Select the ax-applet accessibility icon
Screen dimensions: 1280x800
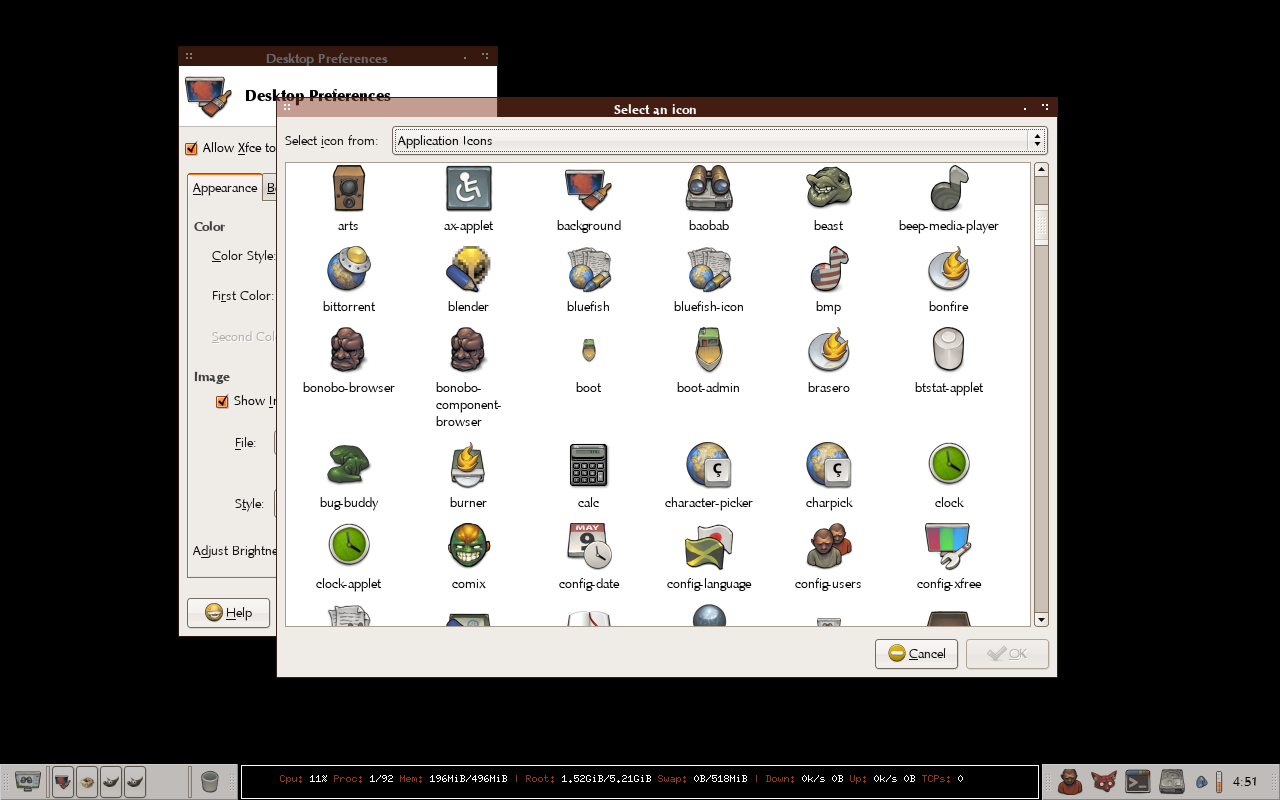click(x=468, y=188)
